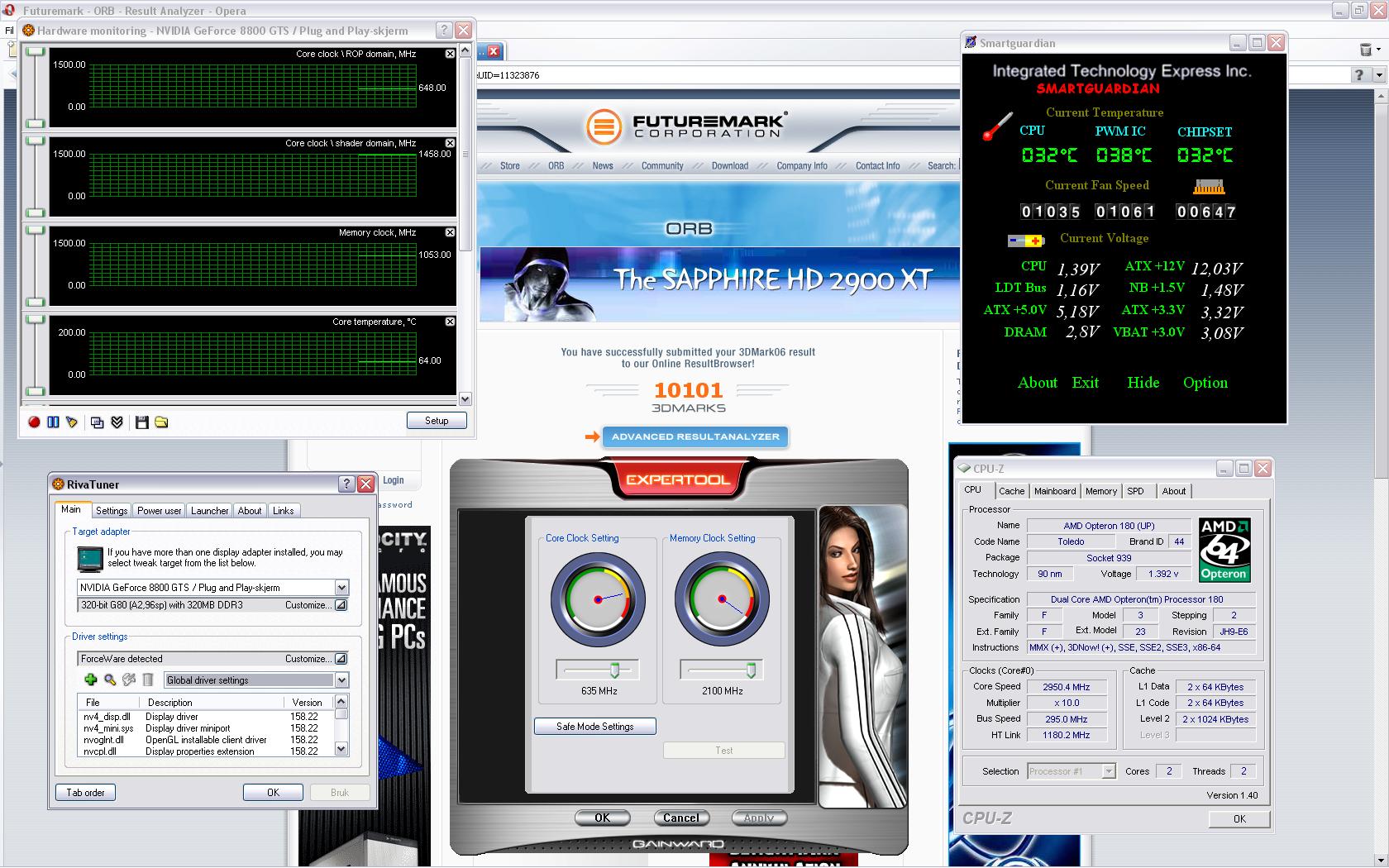Click the Version column header
The image size is (1389, 868).
tap(307, 703)
